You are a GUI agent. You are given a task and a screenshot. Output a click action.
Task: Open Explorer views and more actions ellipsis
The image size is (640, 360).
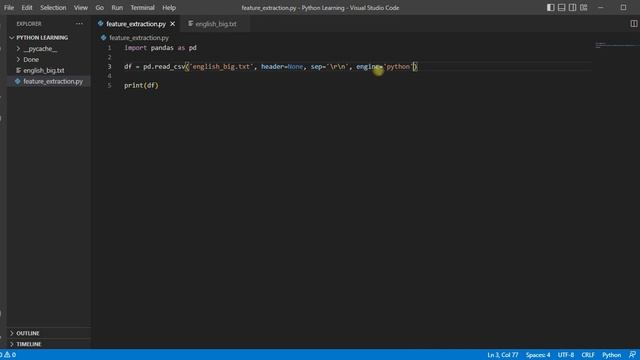pyautogui.click(x=79, y=24)
